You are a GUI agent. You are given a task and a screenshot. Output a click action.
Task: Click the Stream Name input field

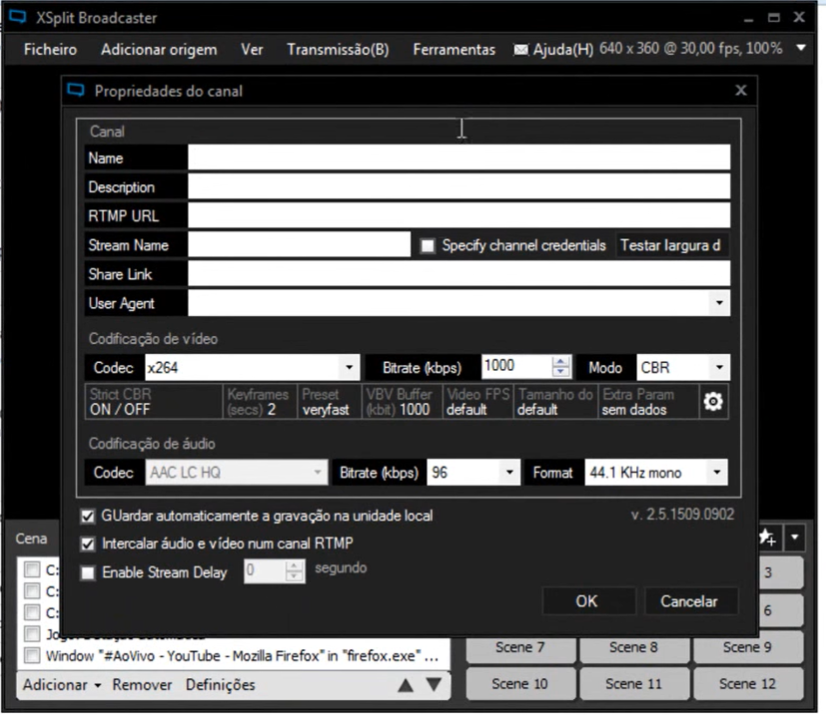coord(299,245)
